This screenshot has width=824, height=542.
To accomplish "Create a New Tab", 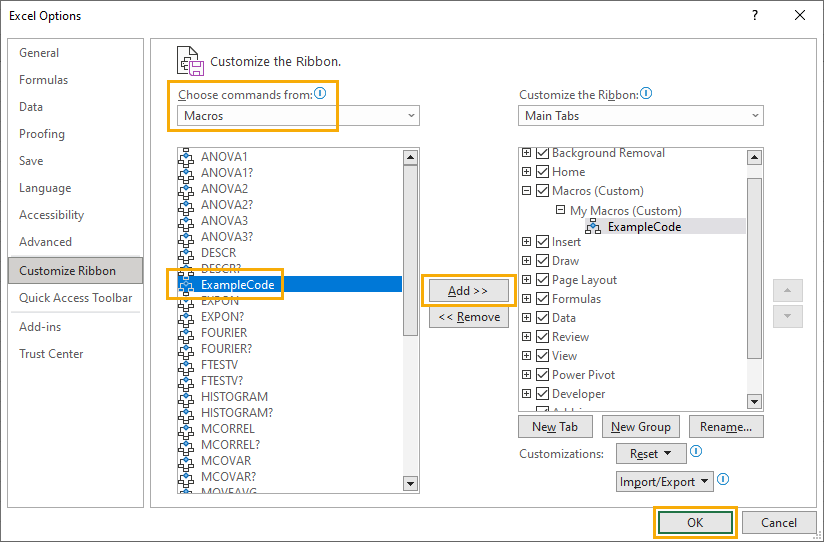I will 555,427.
